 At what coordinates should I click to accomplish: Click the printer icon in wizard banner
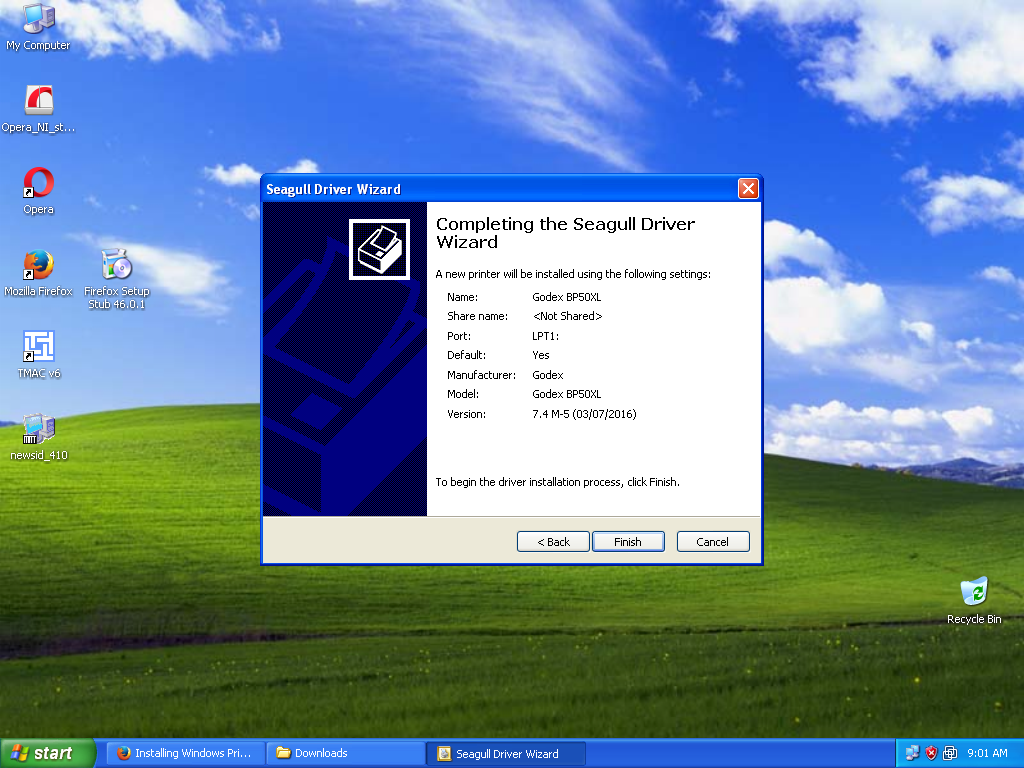[379, 249]
